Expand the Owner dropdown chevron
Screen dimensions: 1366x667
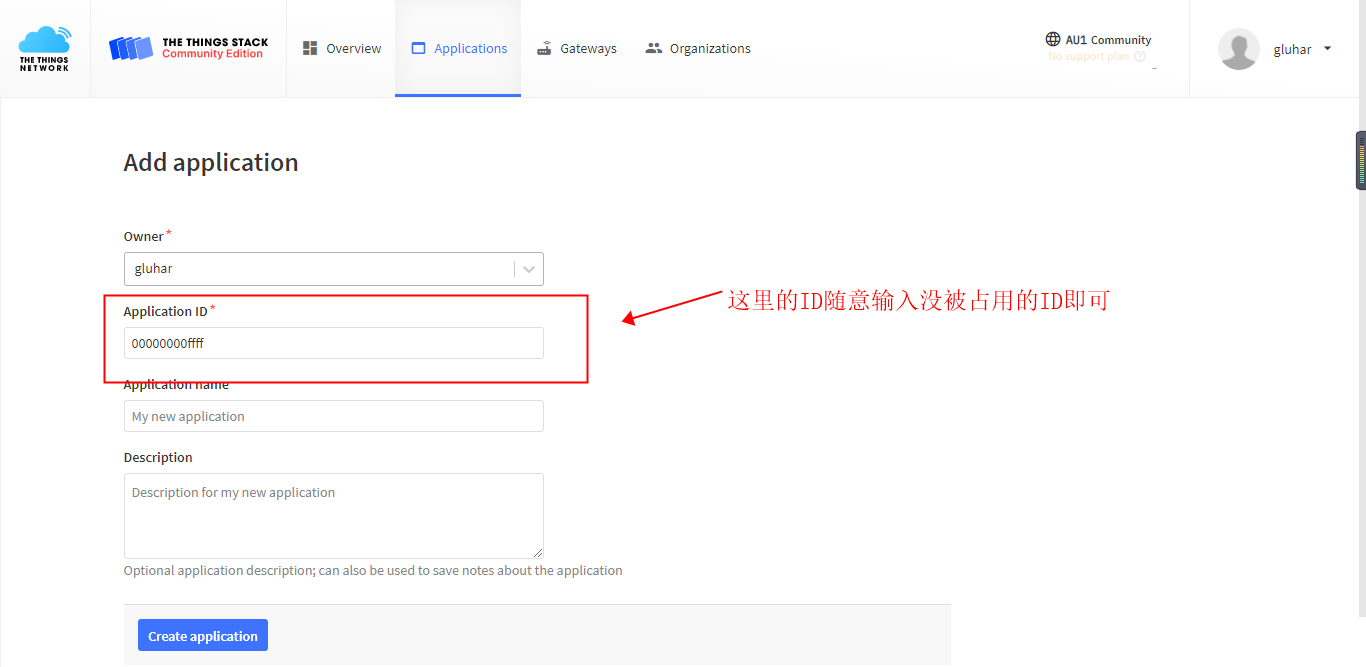pos(529,269)
